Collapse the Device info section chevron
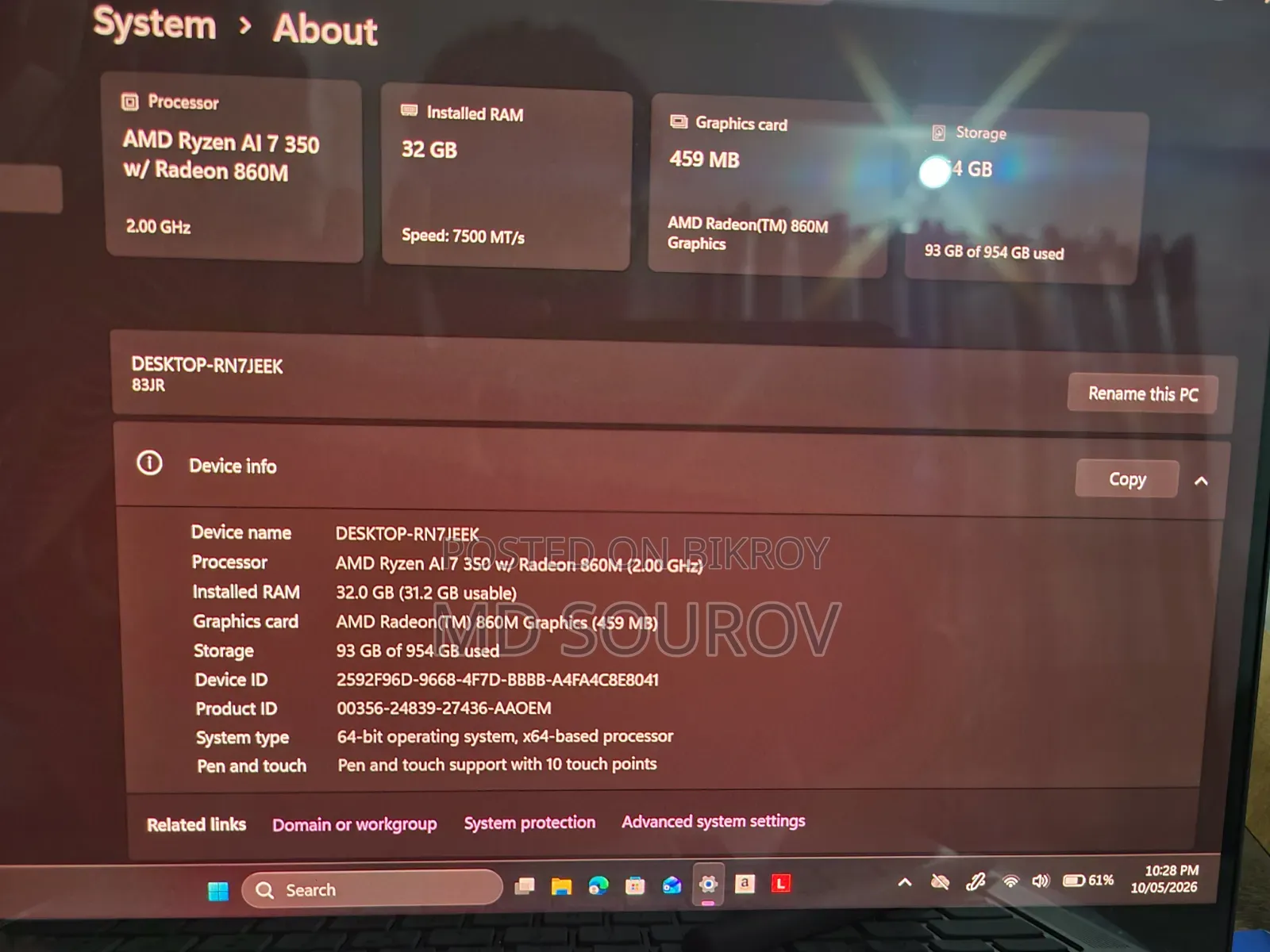The height and width of the screenshot is (952, 1270). (x=1202, y=481)
